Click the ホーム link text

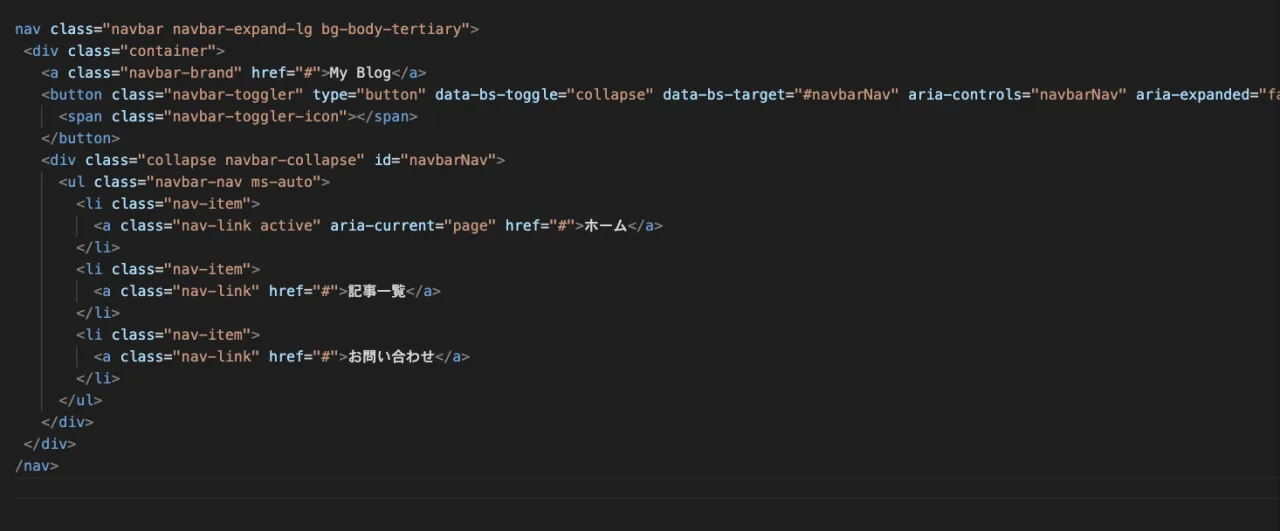pos(605,226)
